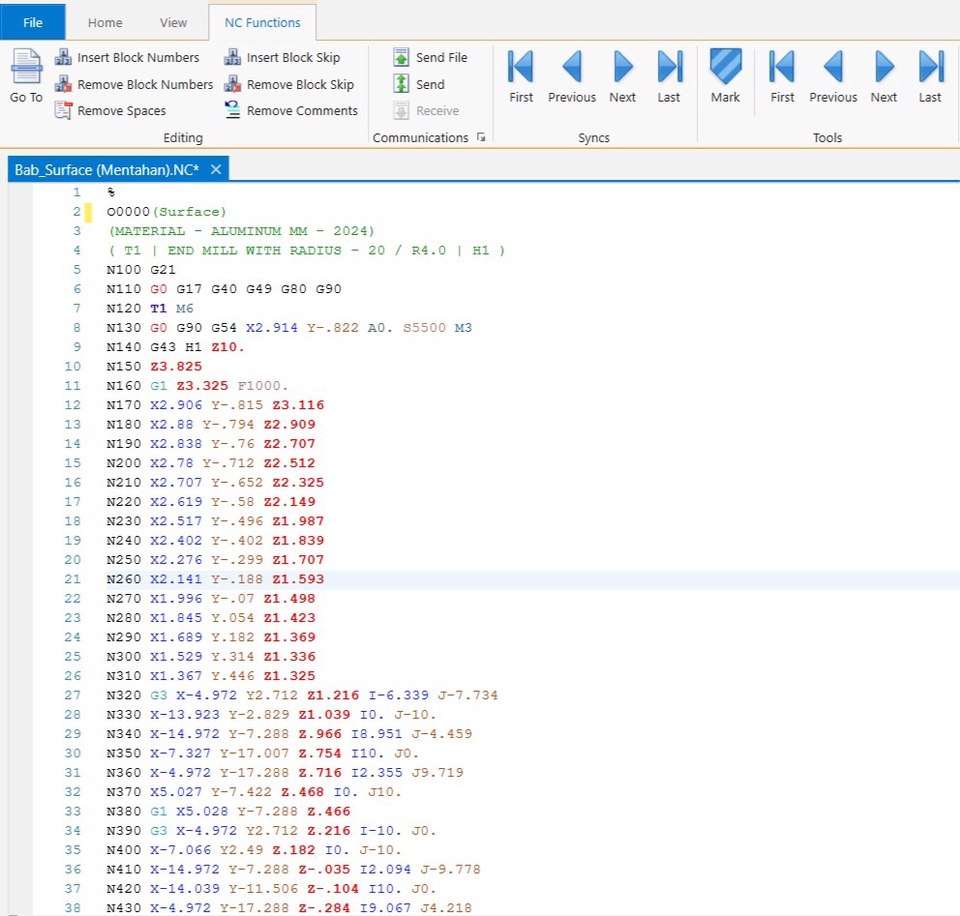Go to Previous sync in Syncs group
The image size is (960, 916).
(572, 76)
